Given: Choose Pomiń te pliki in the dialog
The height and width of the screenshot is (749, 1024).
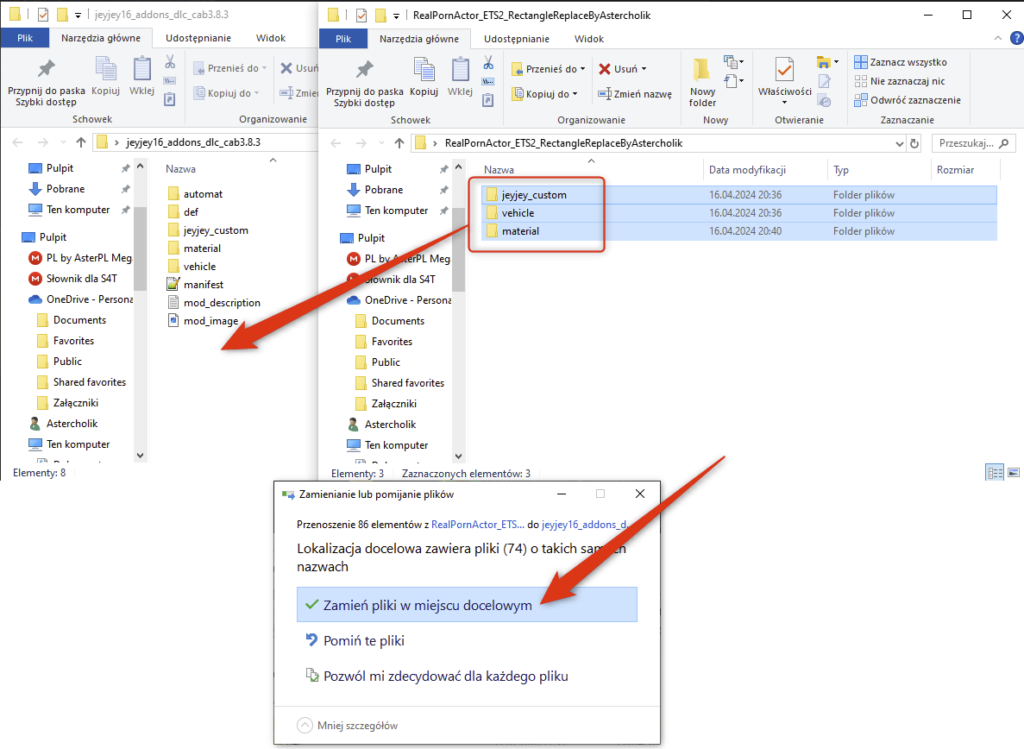Looking at the screenshot, I should pos(364,641).
